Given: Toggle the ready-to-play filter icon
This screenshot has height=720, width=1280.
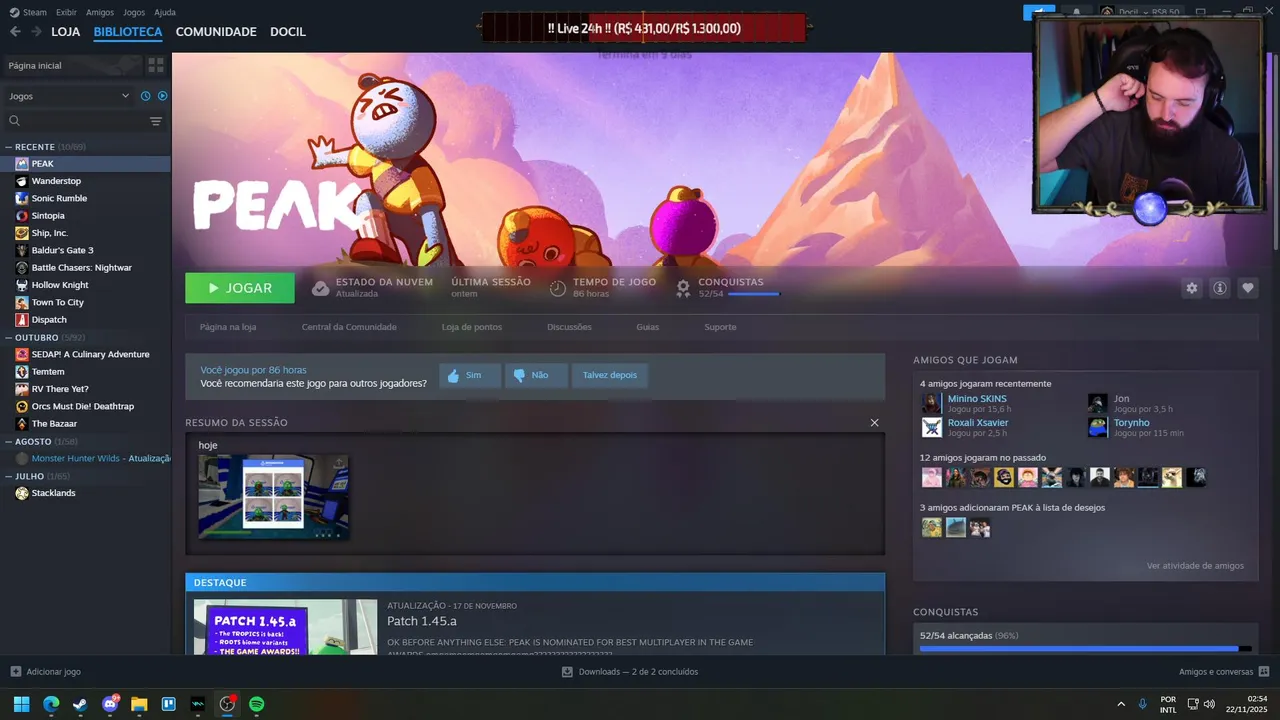Looking at the screenshot, I should (x=162, y=96).
